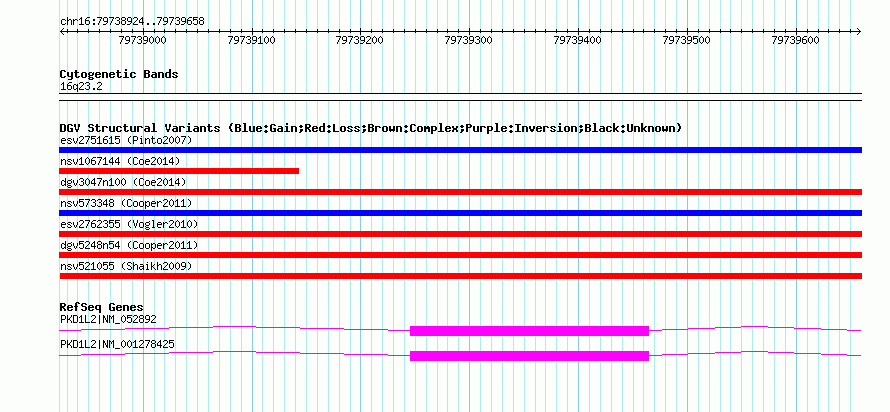This screenshot has width=890, height=412.
Task: Select the red dgv3047n100 loss bar
Action: 460,192
